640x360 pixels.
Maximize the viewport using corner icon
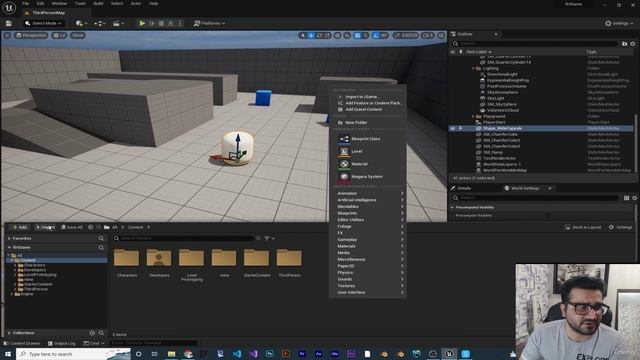point(441,36)
